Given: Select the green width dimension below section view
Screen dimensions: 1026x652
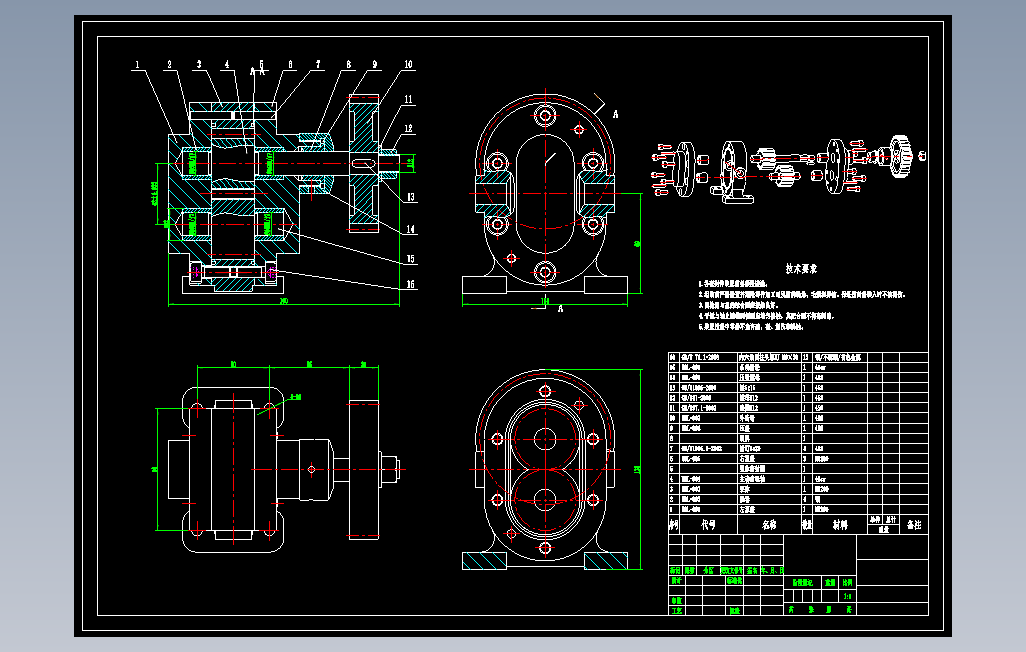Looking at the screenshot, I should pos(284,301).
